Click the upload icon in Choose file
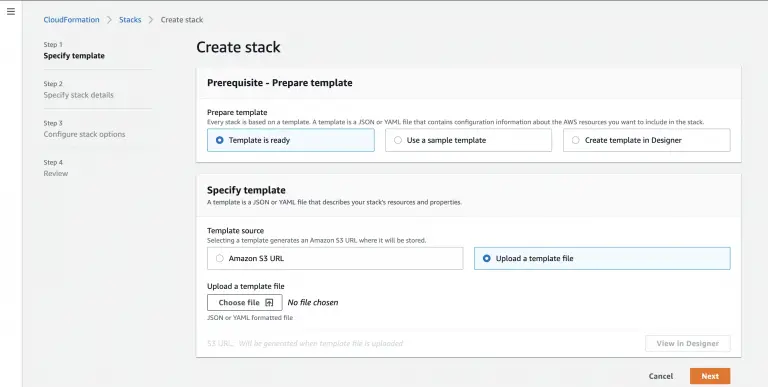 269,303
